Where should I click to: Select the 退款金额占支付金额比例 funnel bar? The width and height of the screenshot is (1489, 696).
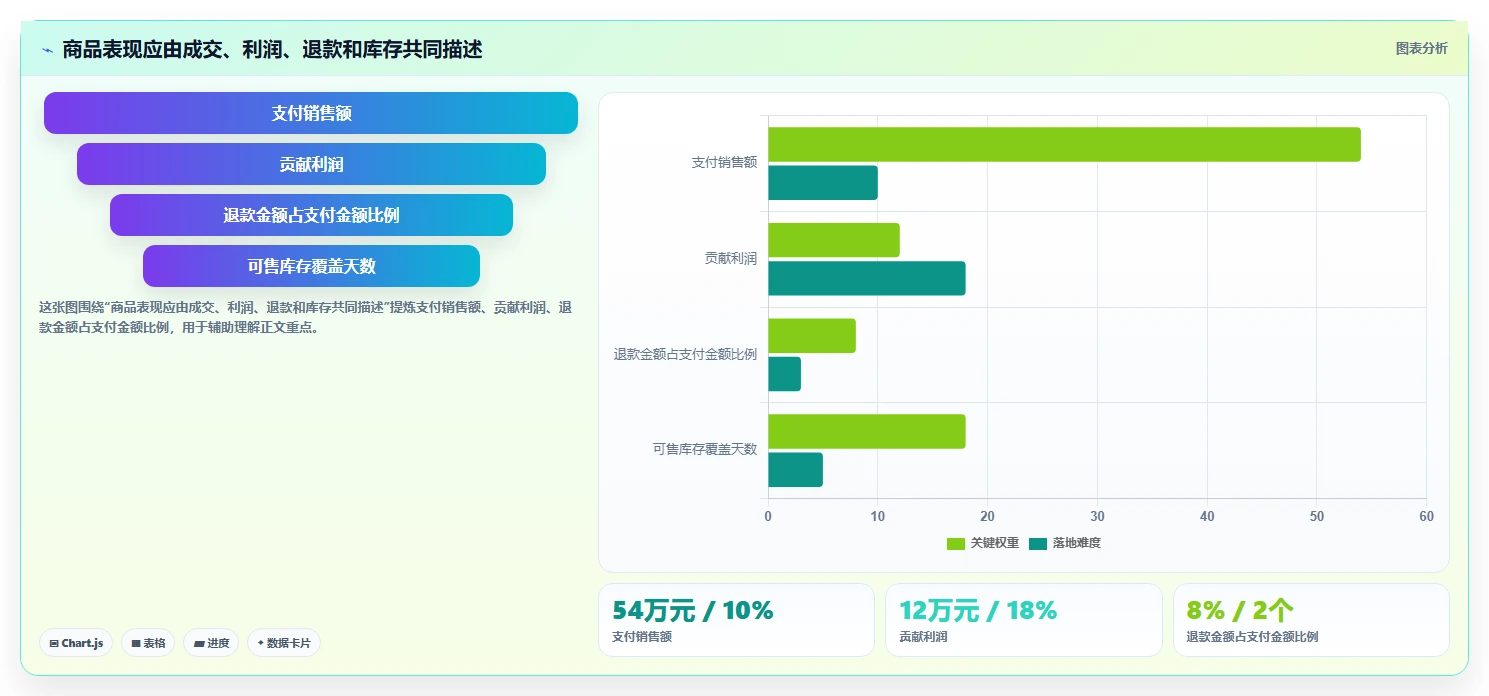click(x=311, y=215)
